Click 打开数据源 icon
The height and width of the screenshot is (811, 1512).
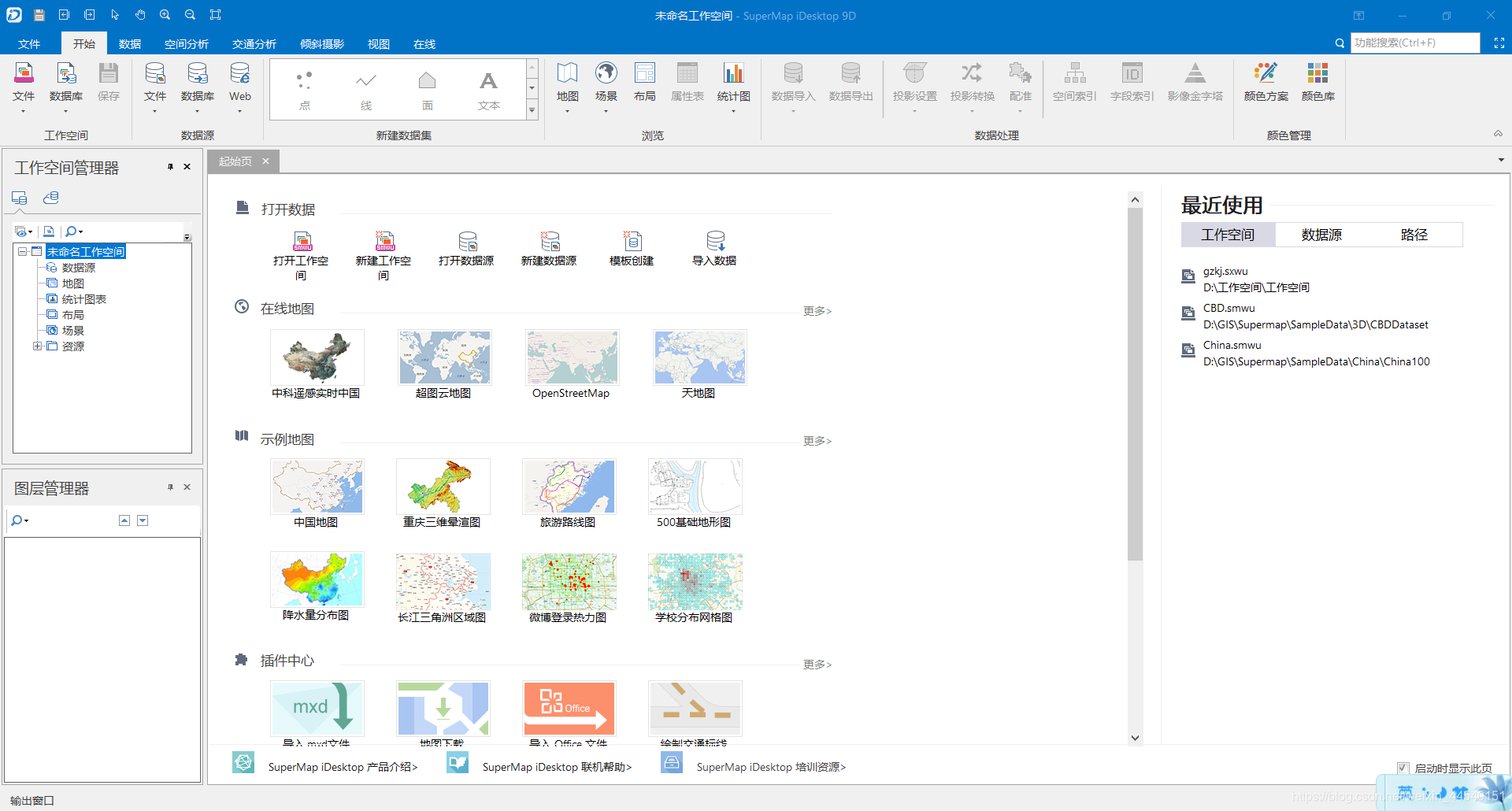coord(466,250)
